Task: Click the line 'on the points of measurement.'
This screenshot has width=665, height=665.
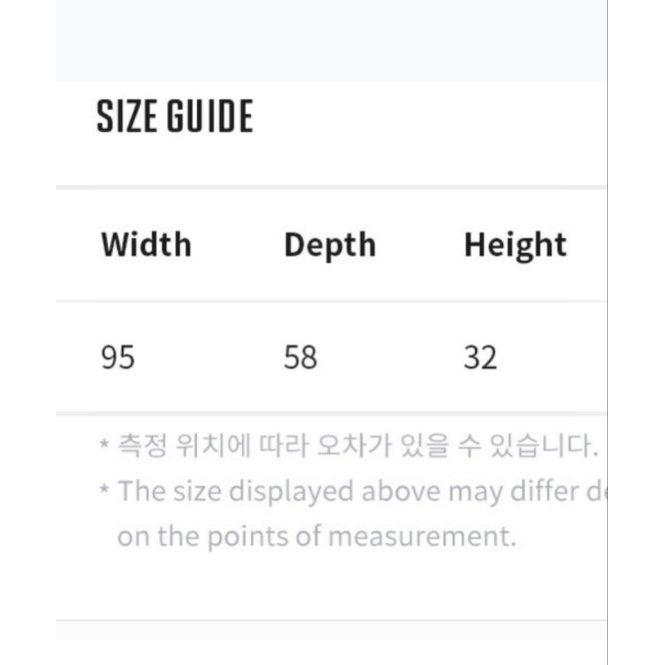Action: click(316, 536)
